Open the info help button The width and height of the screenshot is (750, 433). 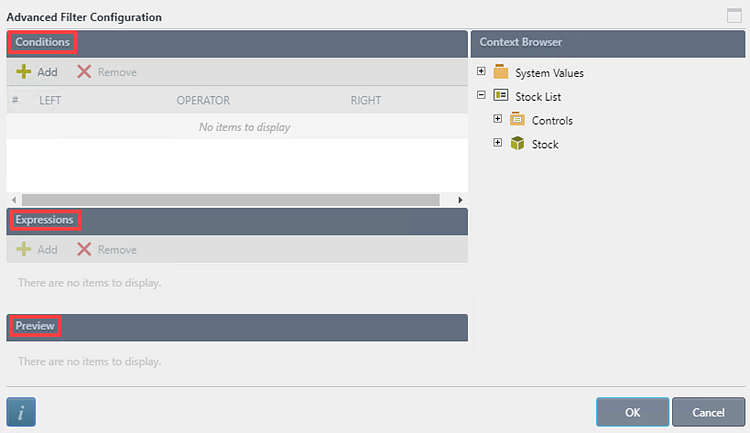[21, 411]
